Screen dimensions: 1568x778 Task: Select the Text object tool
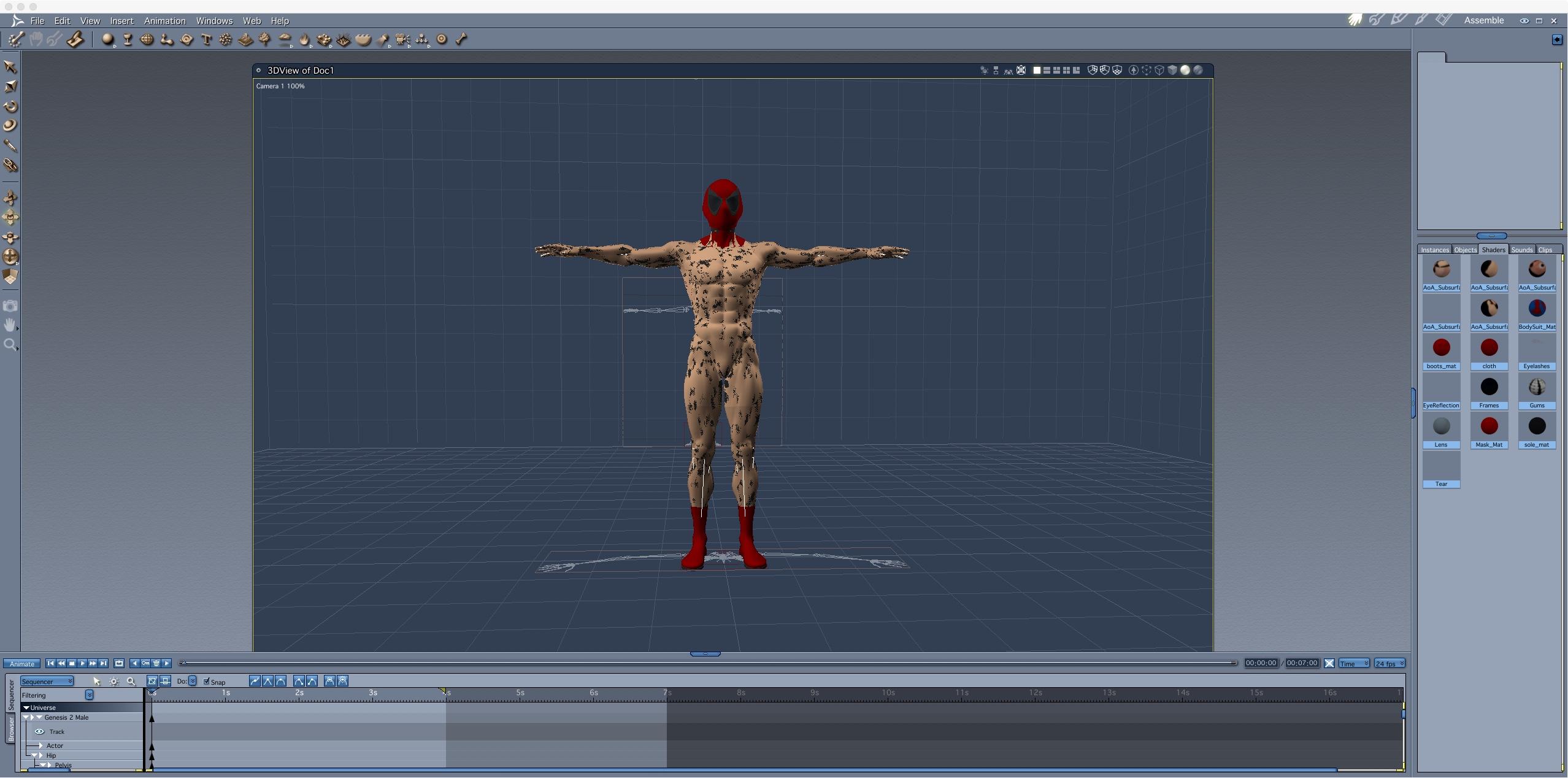coord(206,40)
